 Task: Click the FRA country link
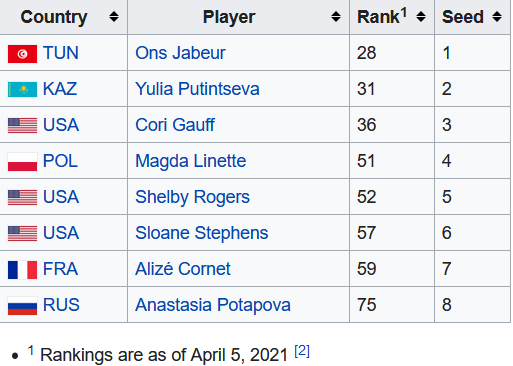[60, 269]
